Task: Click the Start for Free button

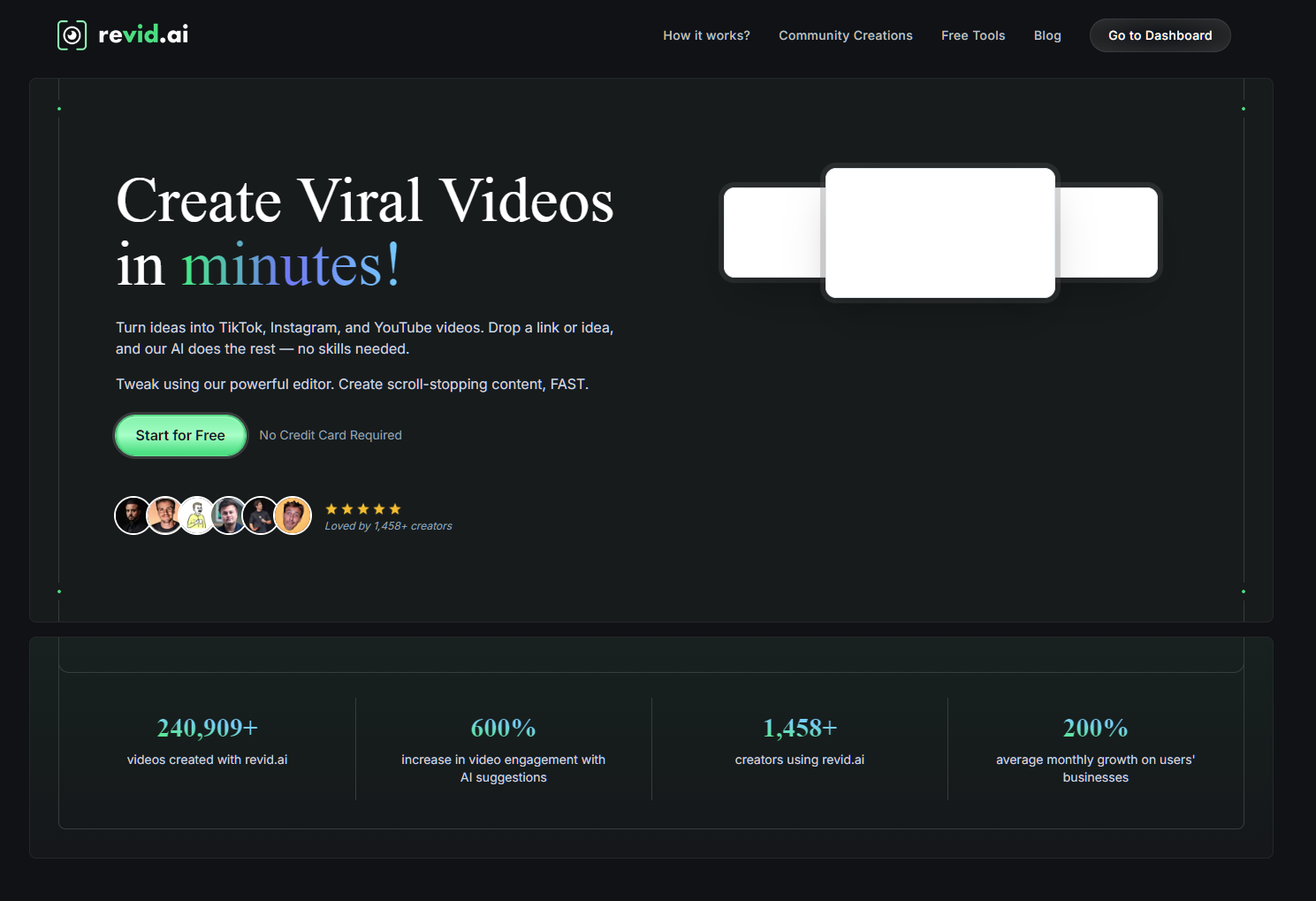Action: tap(180, 435)
